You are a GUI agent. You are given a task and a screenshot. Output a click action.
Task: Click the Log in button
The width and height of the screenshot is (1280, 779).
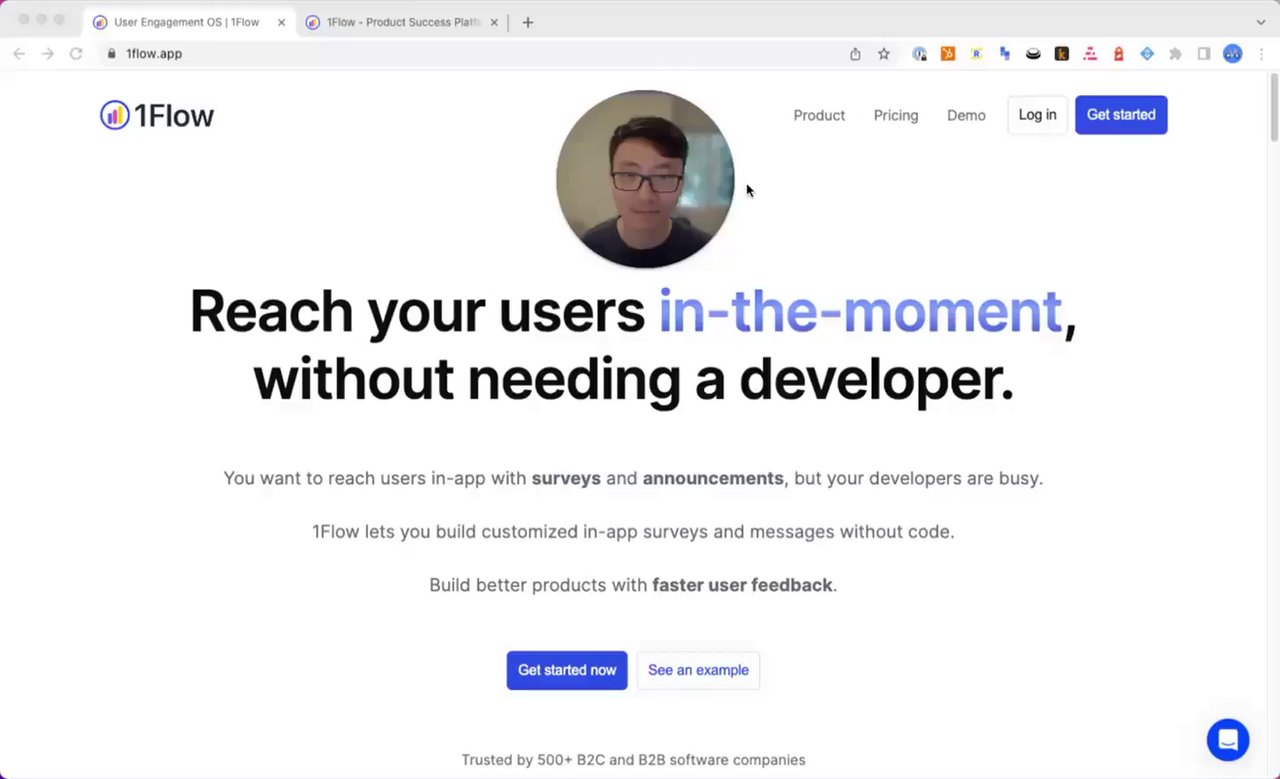pos(1038,115)
